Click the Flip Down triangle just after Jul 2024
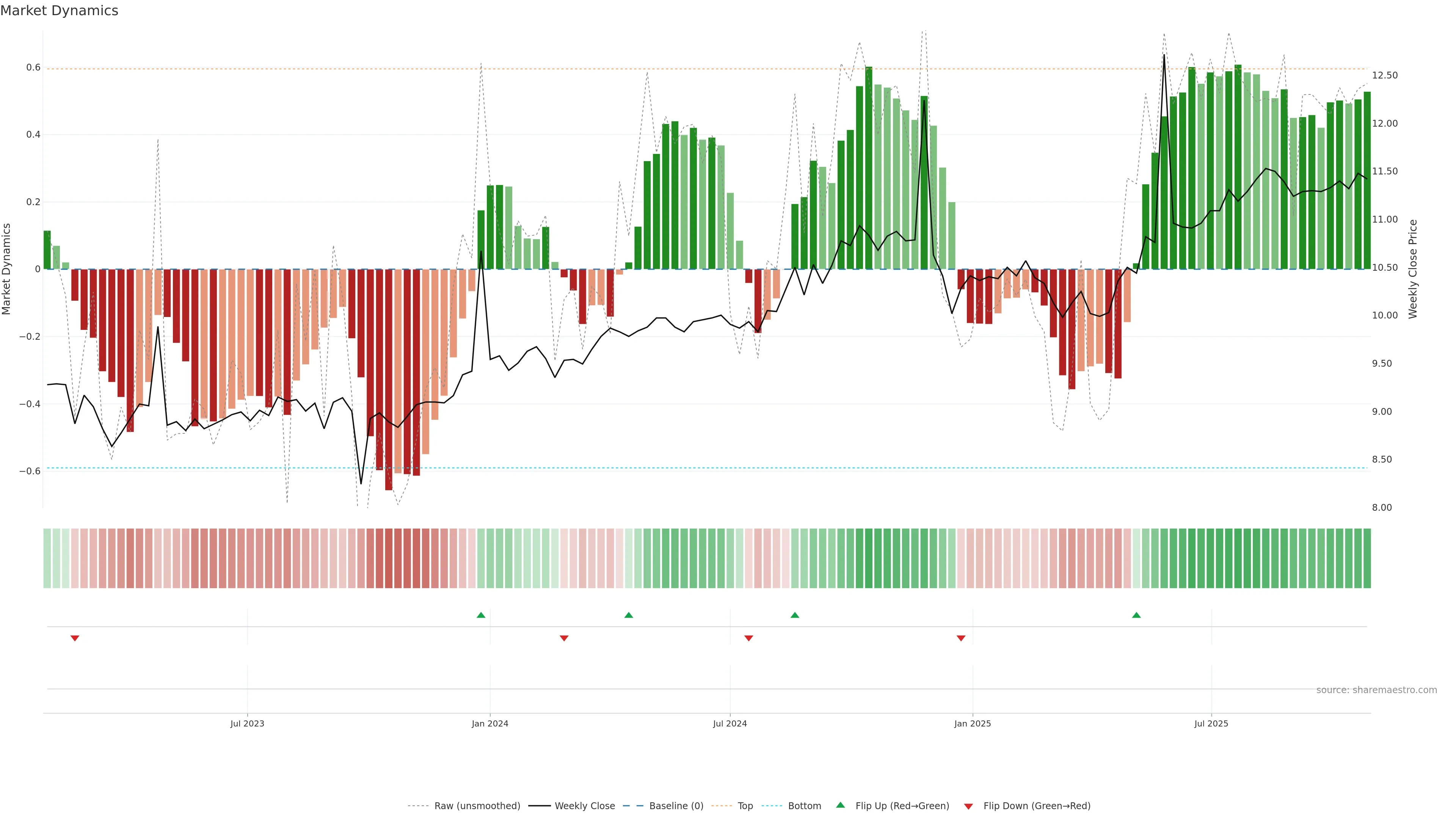 pos(748,638)
